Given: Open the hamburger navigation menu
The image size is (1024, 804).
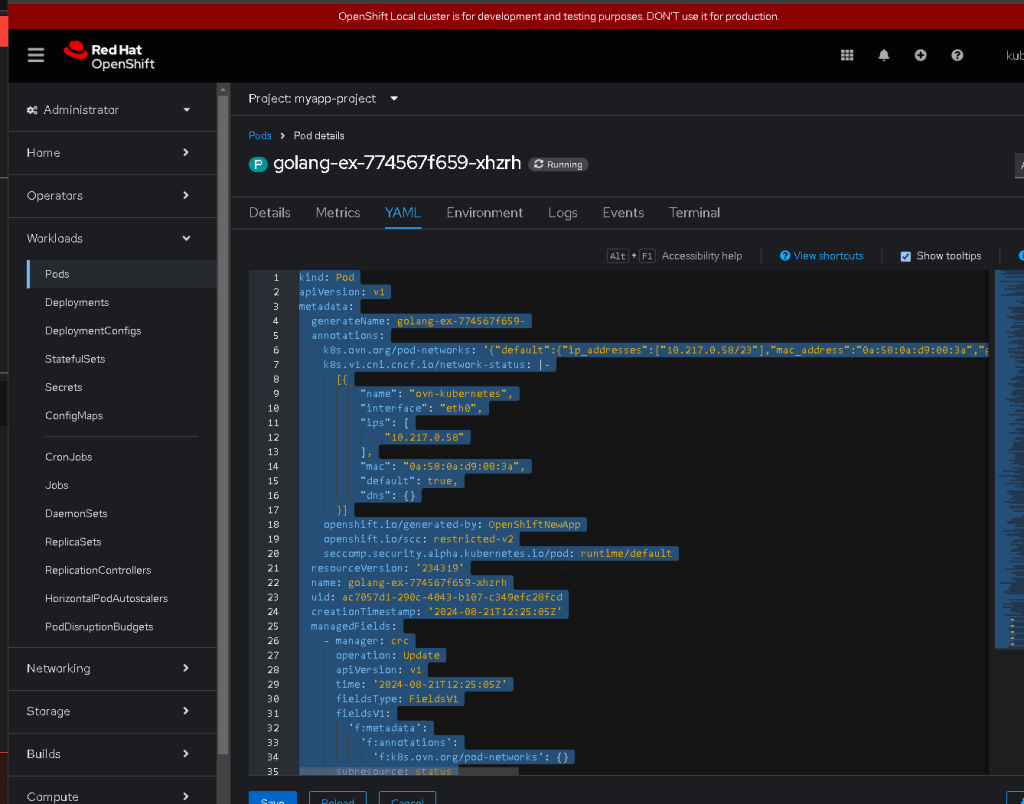Looking at the screenshot, I should (36, 55).
